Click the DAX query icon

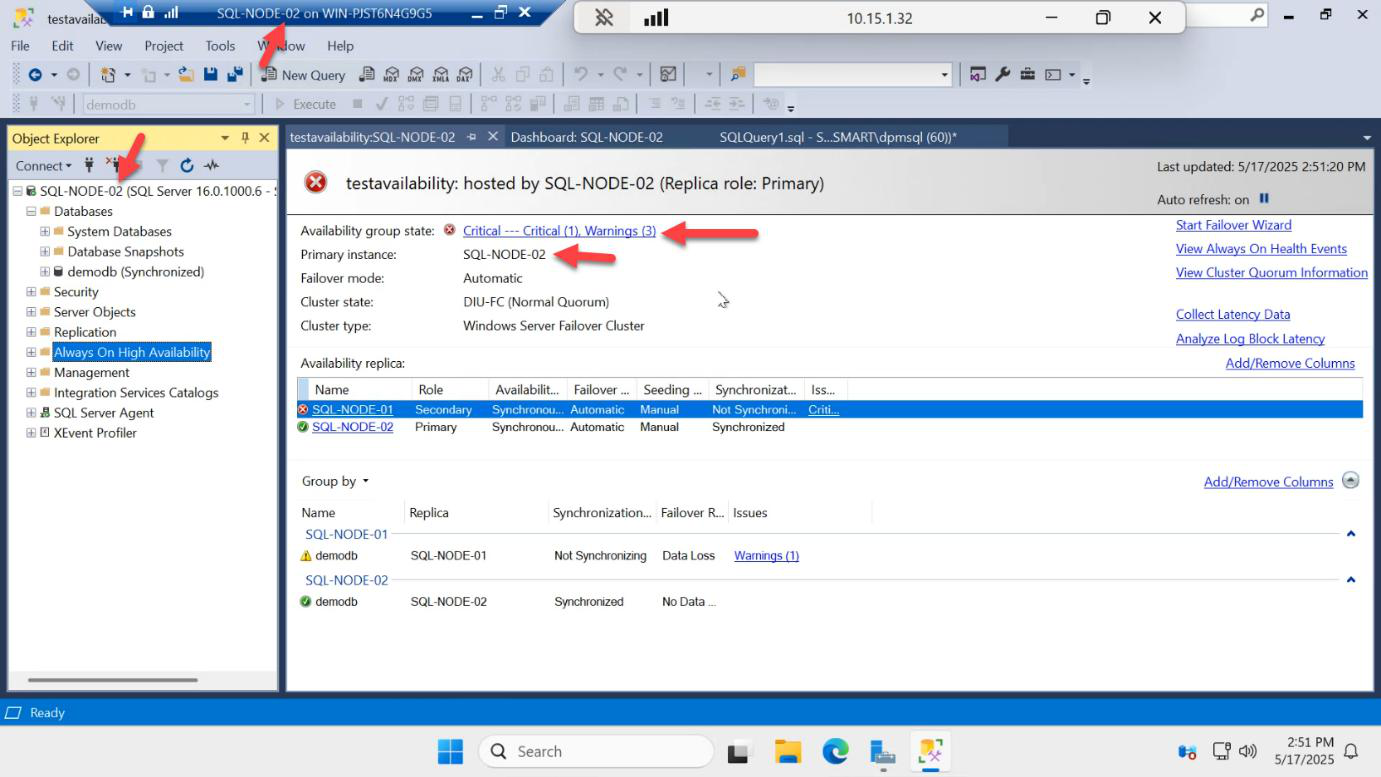click(x=464, y=75)
